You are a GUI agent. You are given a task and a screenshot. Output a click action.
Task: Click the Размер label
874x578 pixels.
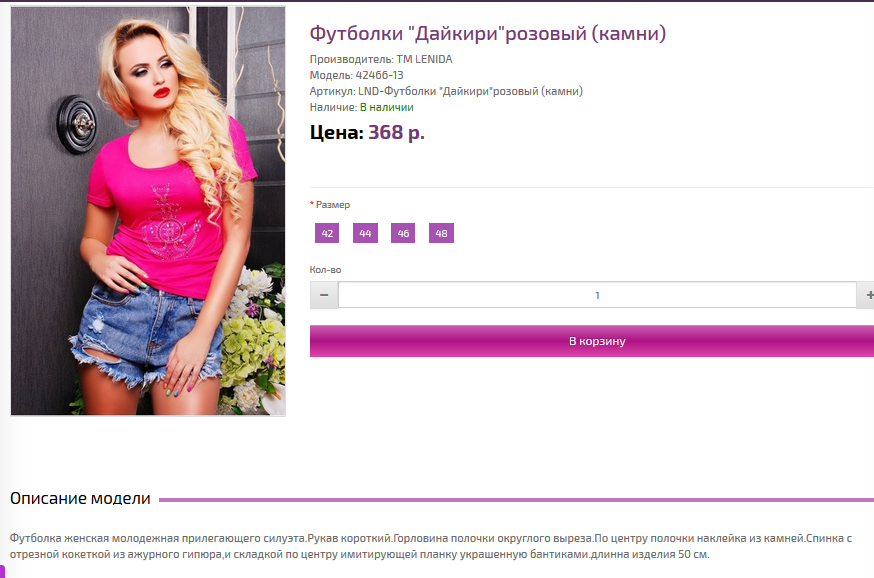tap(333, 205)
